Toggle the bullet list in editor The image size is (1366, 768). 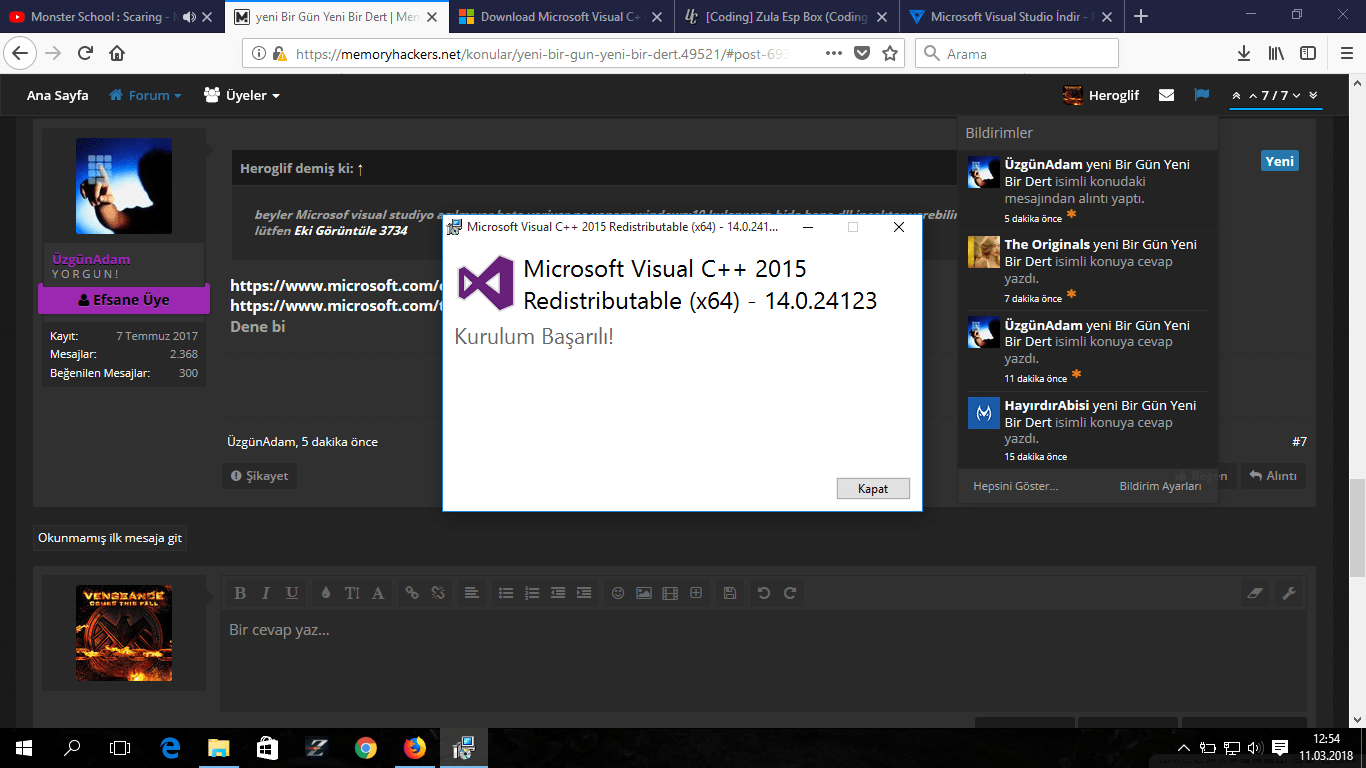[x=506, y=593]
